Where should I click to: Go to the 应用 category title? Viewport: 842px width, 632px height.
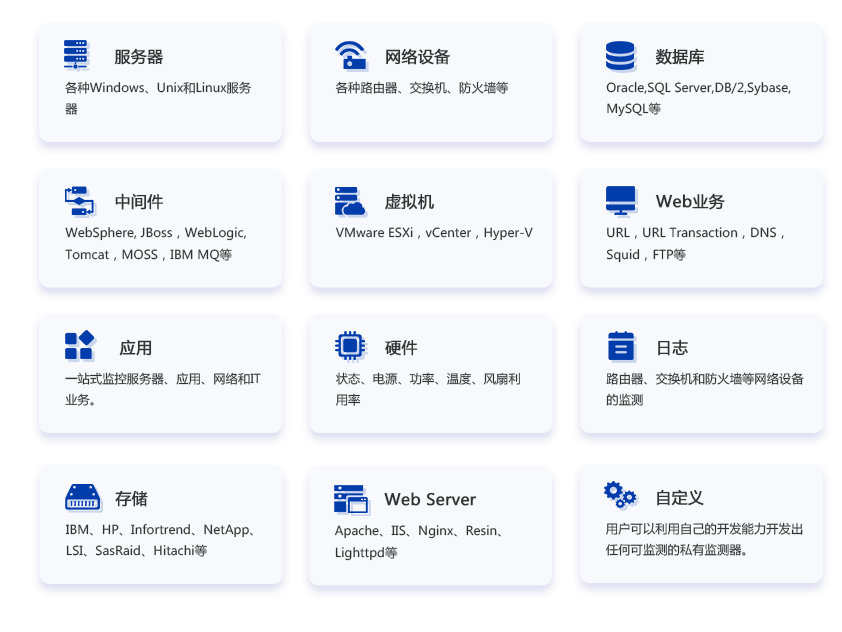[x=135, y=348]
